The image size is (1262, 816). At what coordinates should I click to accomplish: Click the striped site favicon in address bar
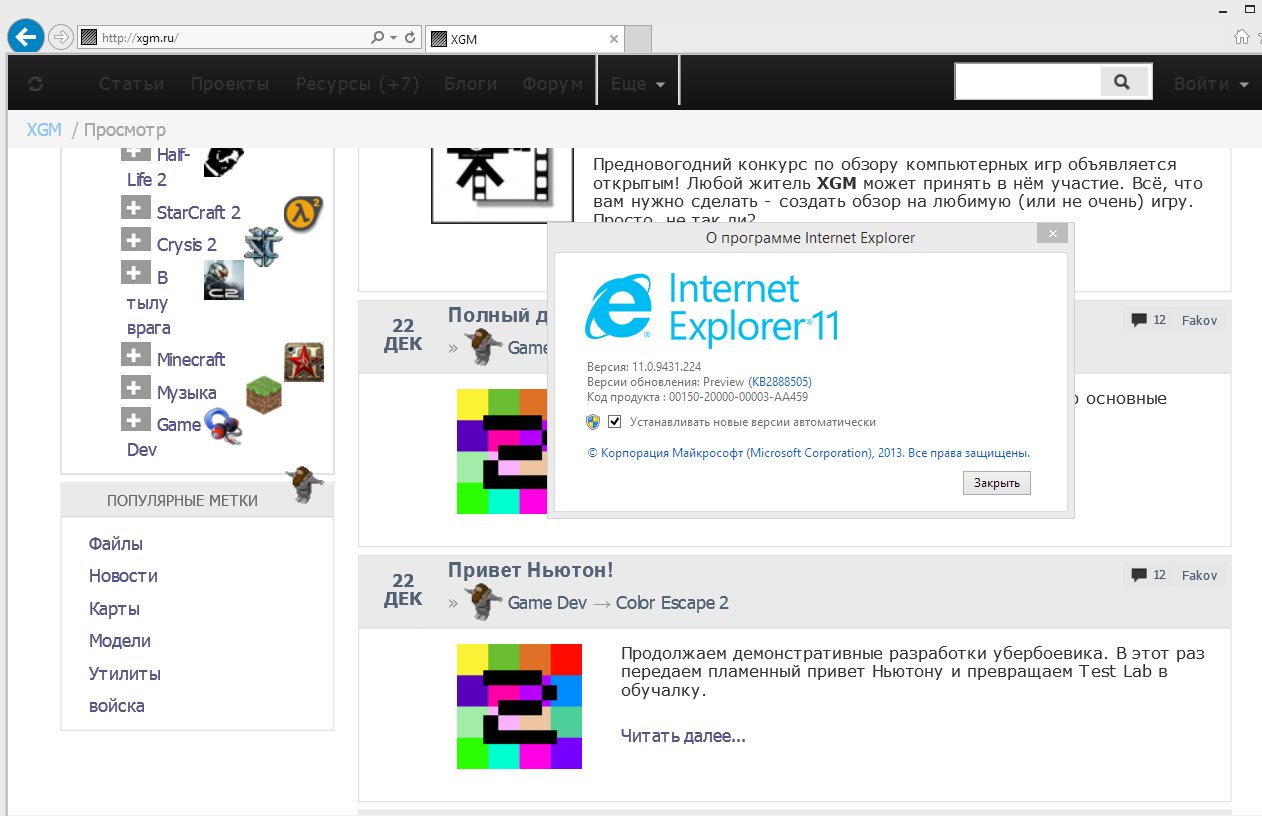pyautogui.click(x=89, y=38)
